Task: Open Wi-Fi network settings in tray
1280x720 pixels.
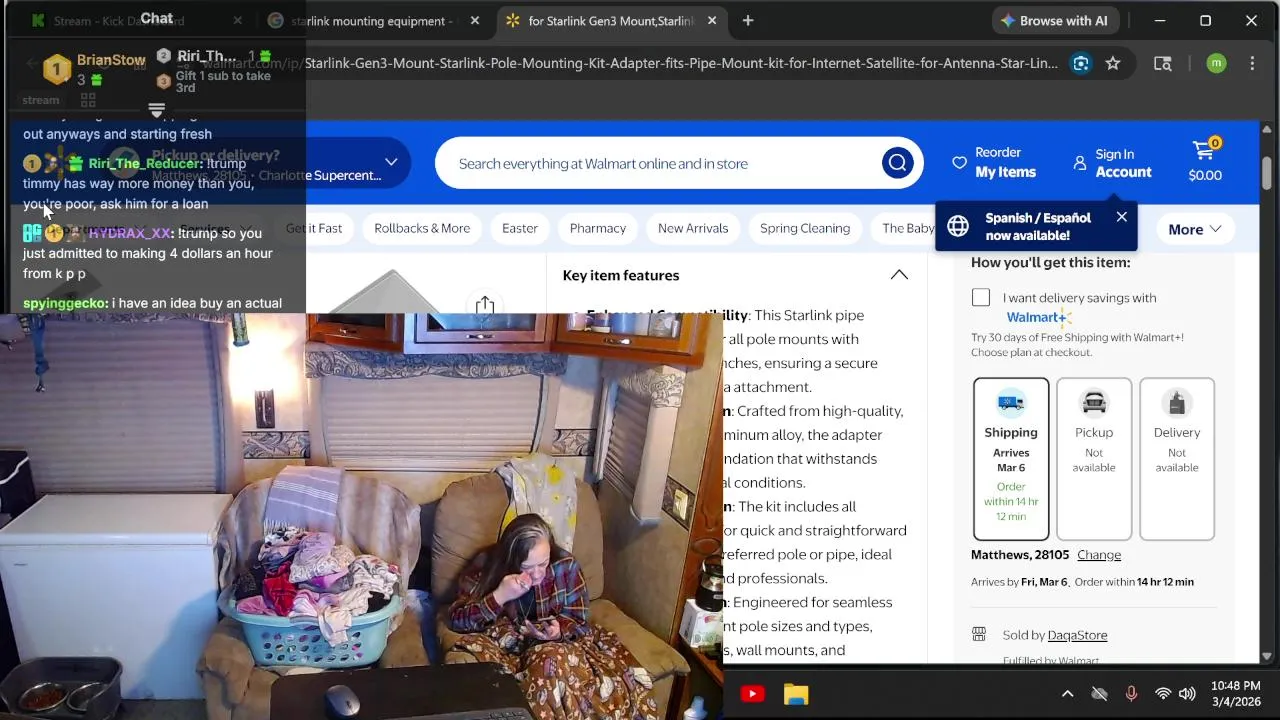Action: (1162, 694)
